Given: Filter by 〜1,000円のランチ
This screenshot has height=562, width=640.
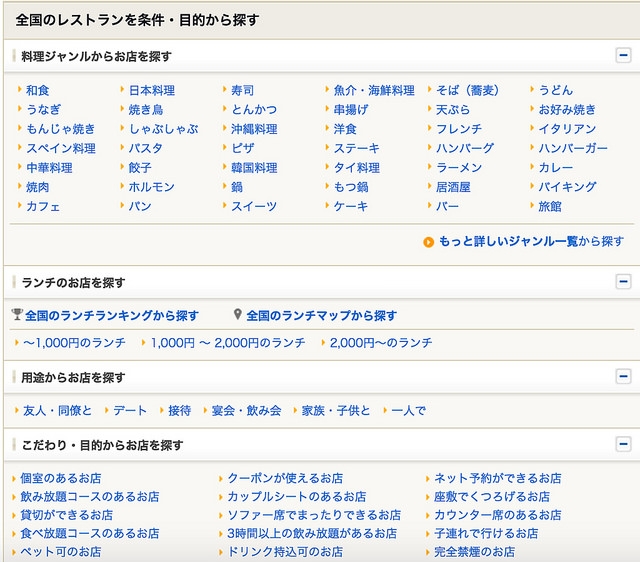Looking at the screenshot, I should [74, 343].
